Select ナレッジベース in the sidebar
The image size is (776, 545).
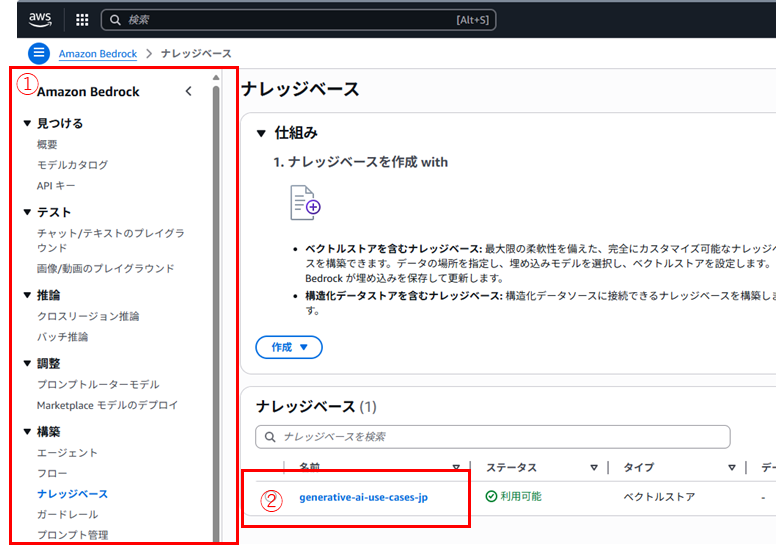(72, 494)
